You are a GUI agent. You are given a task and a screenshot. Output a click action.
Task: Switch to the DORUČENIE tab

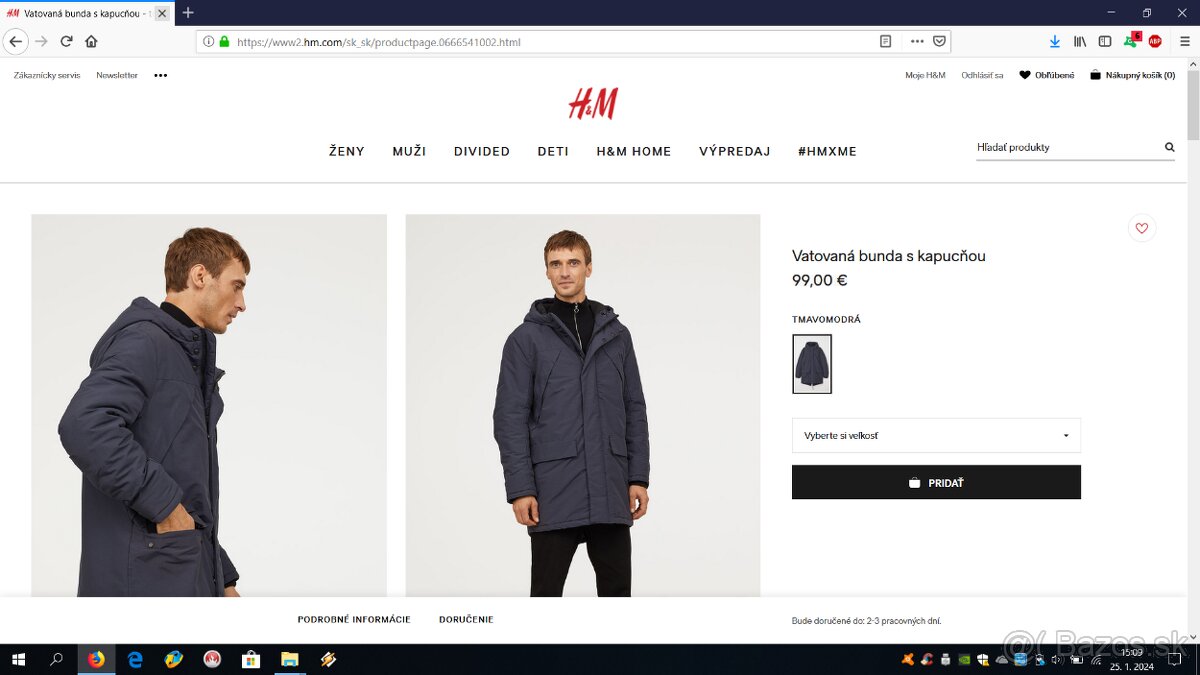466,620
